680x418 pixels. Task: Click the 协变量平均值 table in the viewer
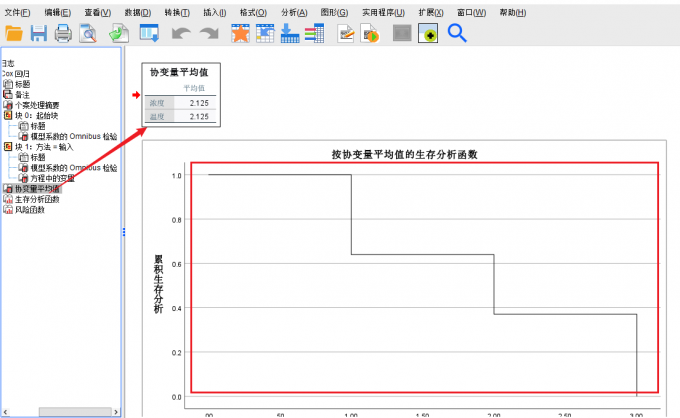(x=179, y=96)
